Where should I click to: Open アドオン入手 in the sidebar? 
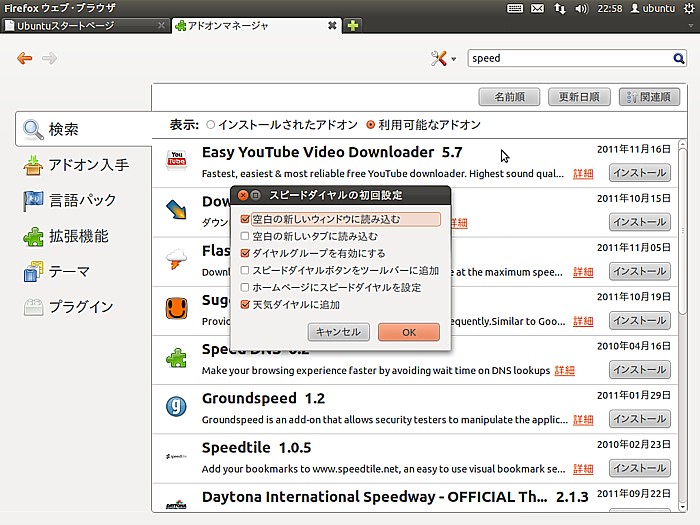76,165
